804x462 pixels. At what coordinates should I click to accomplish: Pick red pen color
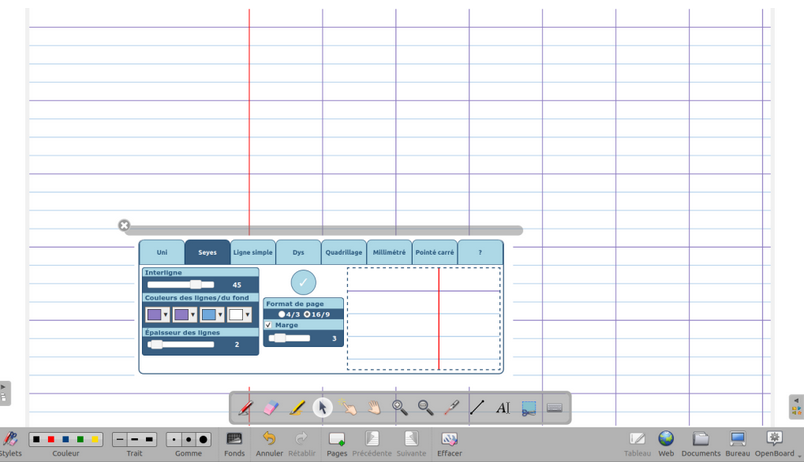pyautogui.click(x=51, y=439)
